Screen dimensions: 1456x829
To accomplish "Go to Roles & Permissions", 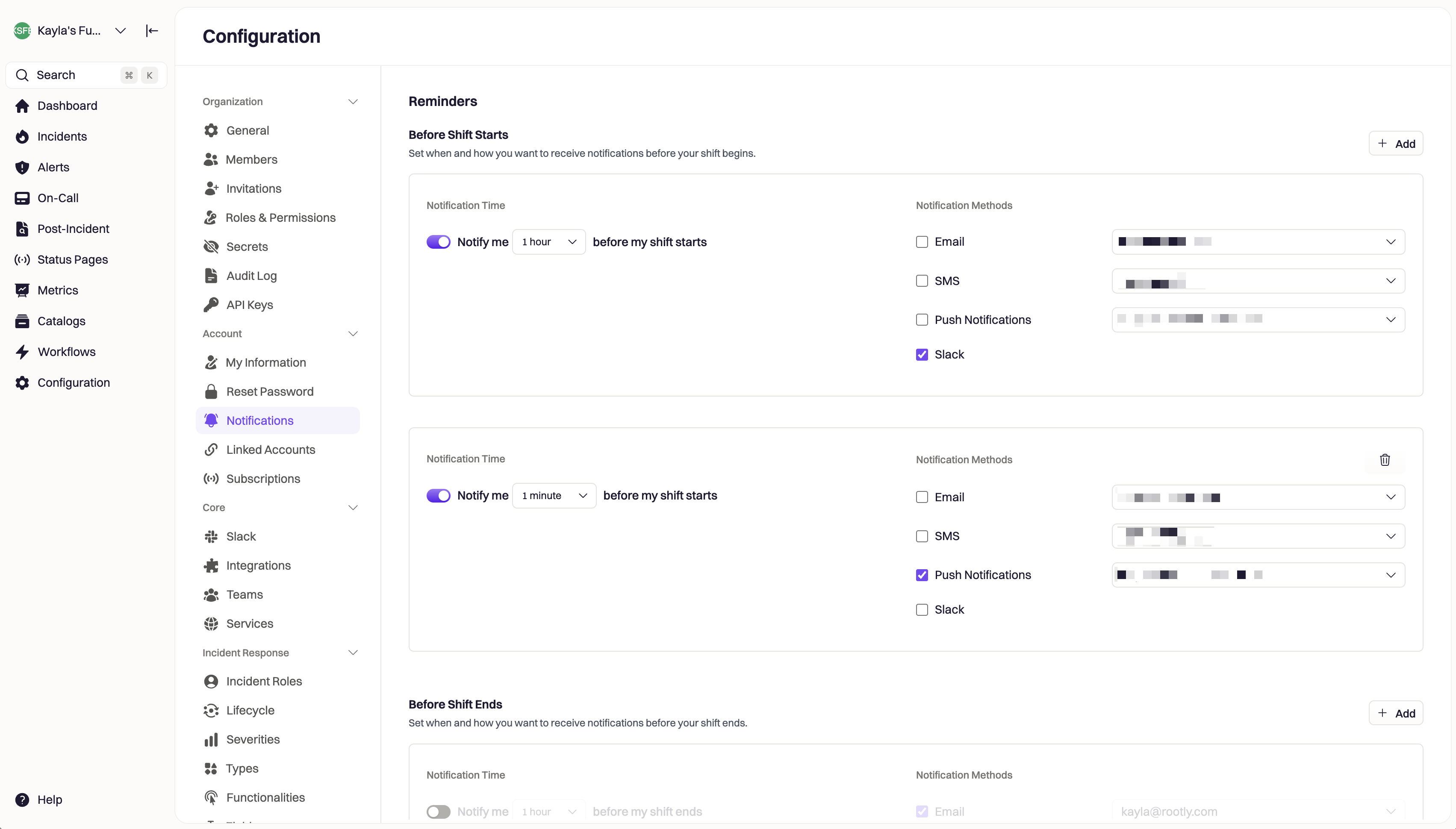I will click(280, 218).
